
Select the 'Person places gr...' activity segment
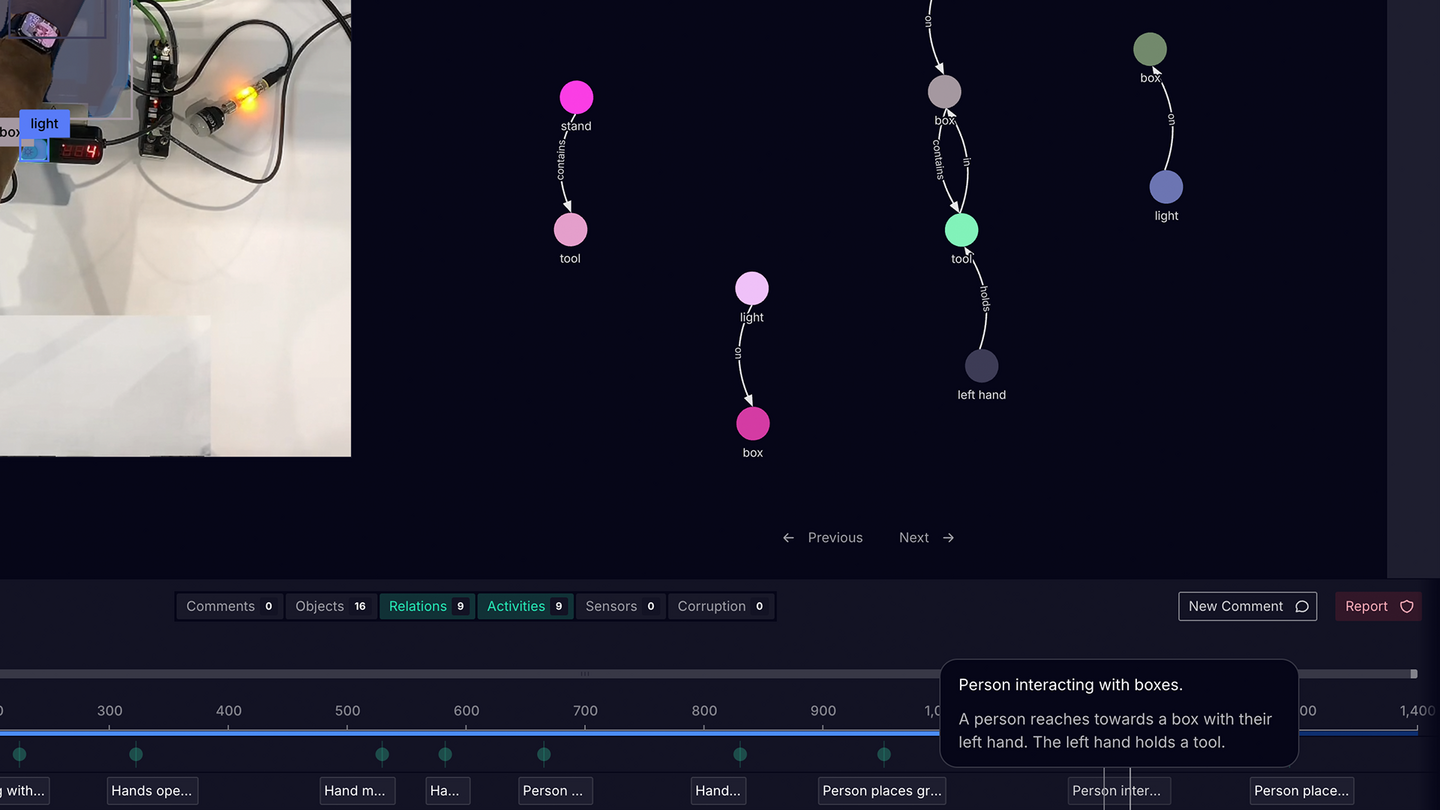[x=881, y=791]
